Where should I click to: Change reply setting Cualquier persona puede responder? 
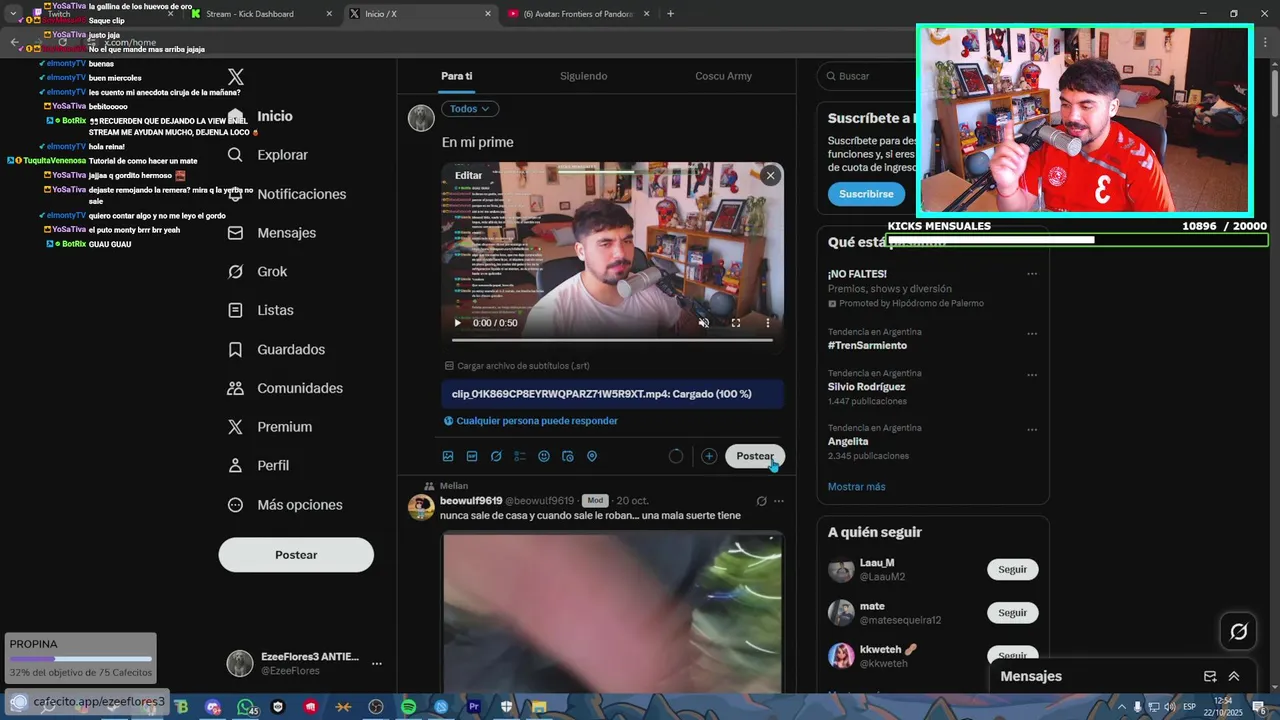[531, 421]
